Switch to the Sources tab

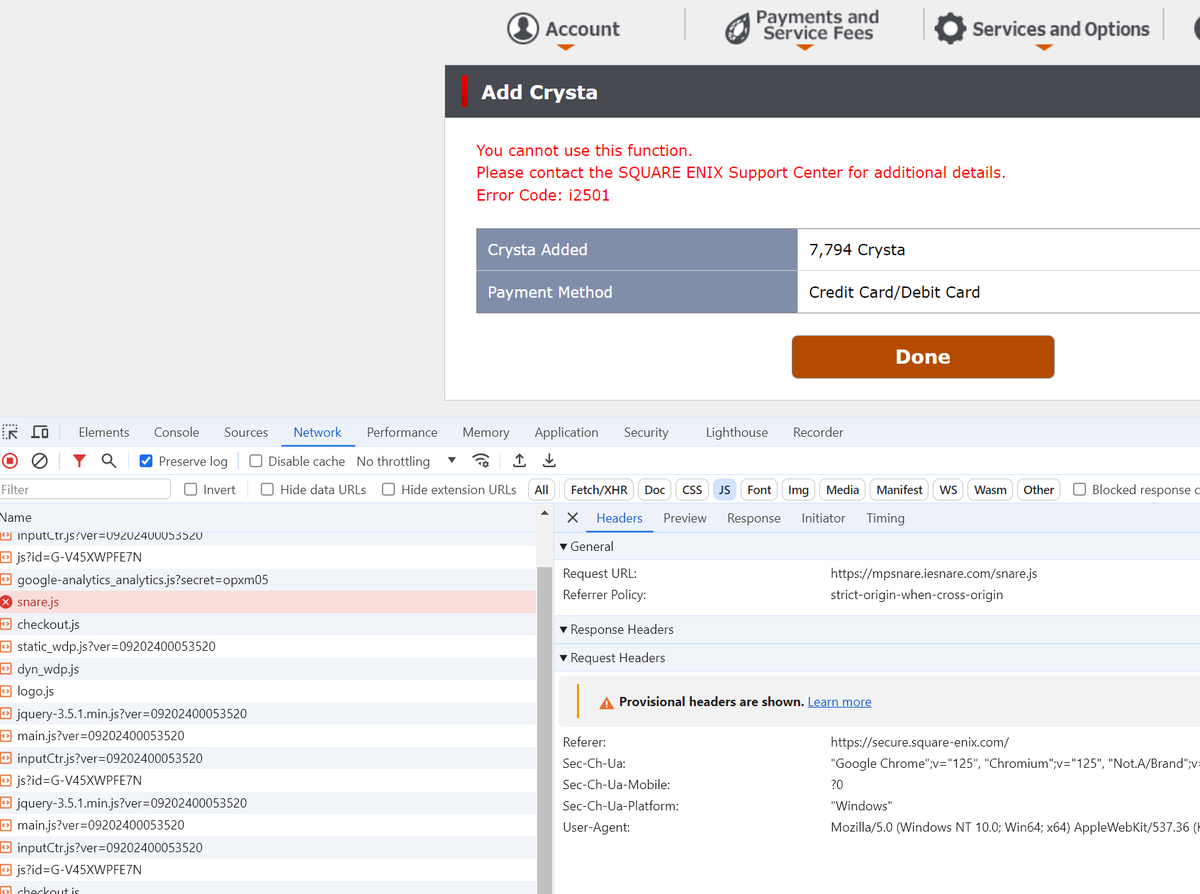coord(246,432)
